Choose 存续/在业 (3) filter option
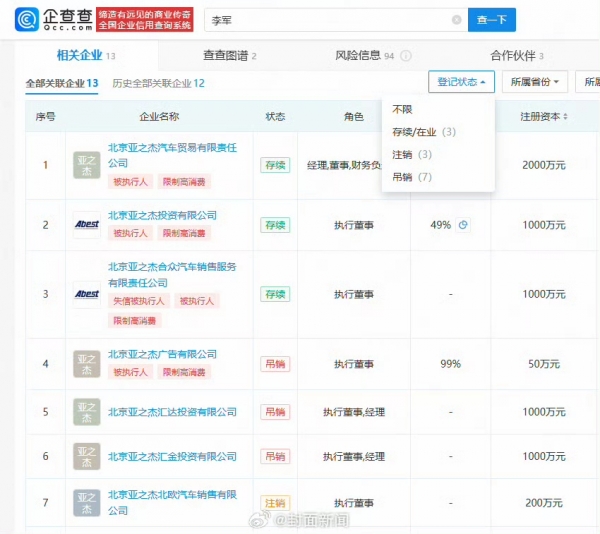The height and width of the screenshot is (534, 600). click(424, 132)
